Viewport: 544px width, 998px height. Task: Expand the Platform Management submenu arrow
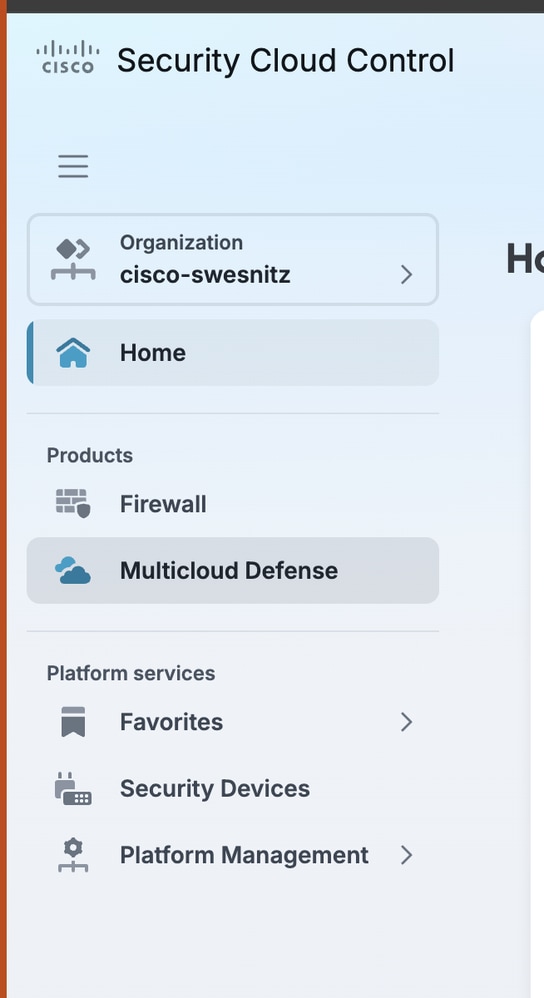[407, 855]
